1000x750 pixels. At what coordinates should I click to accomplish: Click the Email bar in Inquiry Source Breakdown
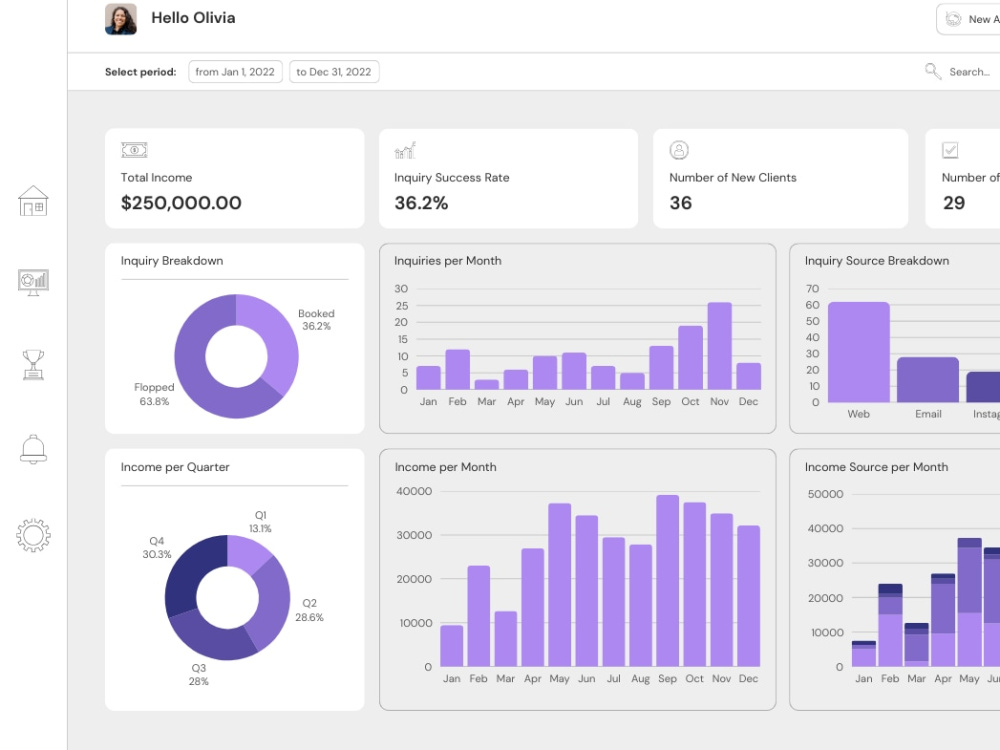pyautogui.click(x=928, y=379)
